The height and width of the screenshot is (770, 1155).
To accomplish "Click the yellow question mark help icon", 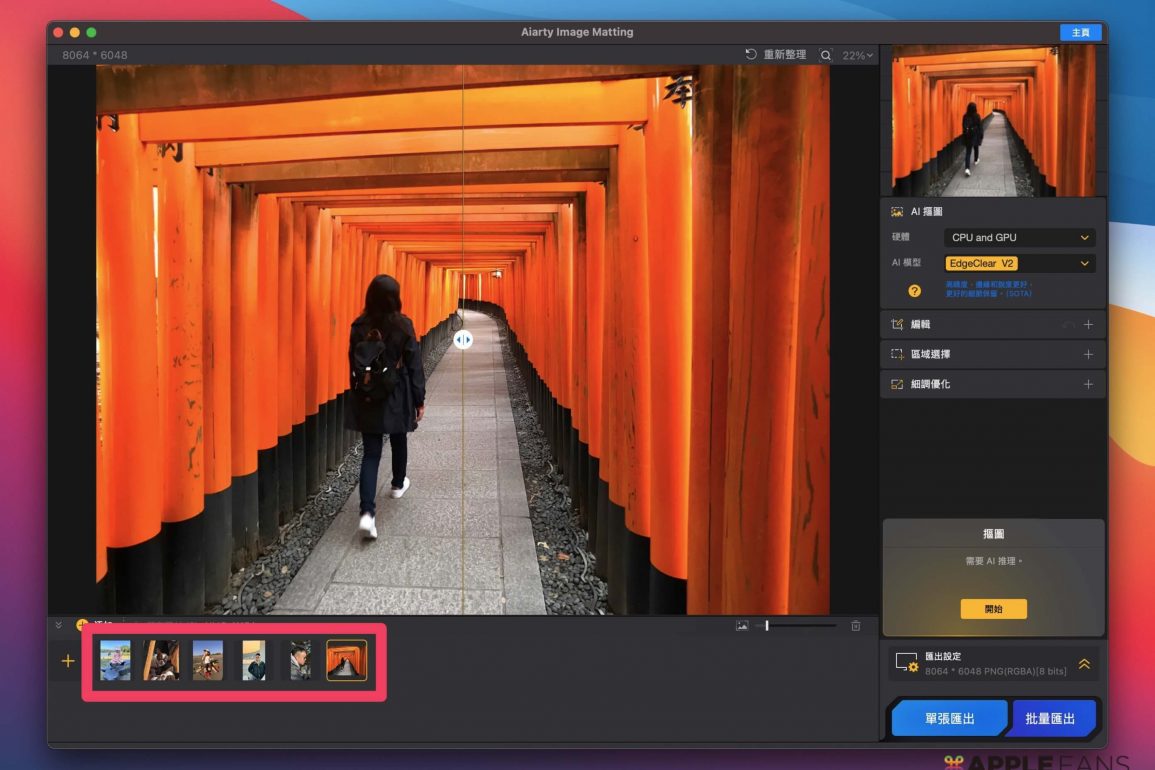I will point(914,291).
